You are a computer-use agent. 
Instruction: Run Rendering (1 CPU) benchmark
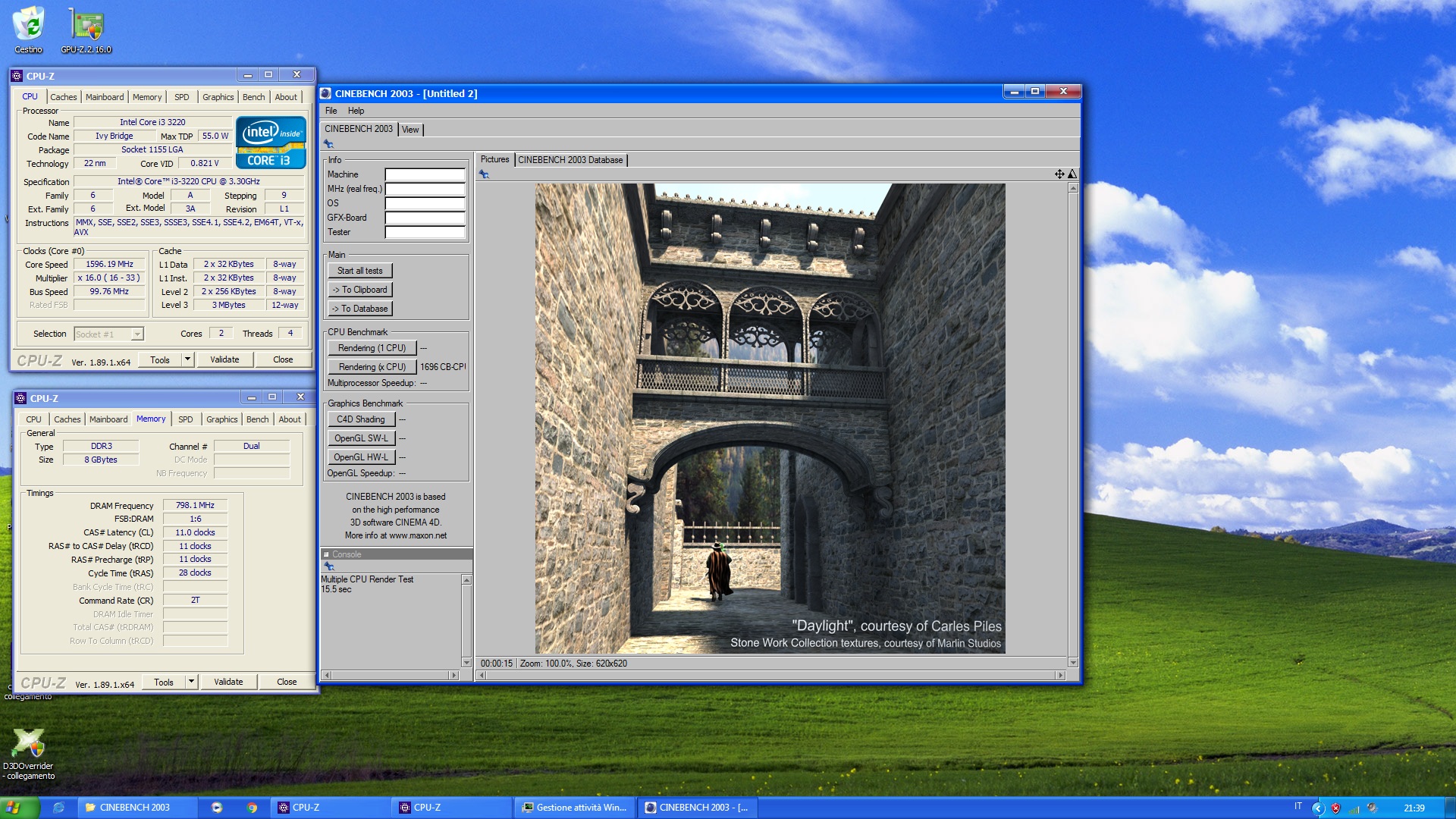point(372,348)
